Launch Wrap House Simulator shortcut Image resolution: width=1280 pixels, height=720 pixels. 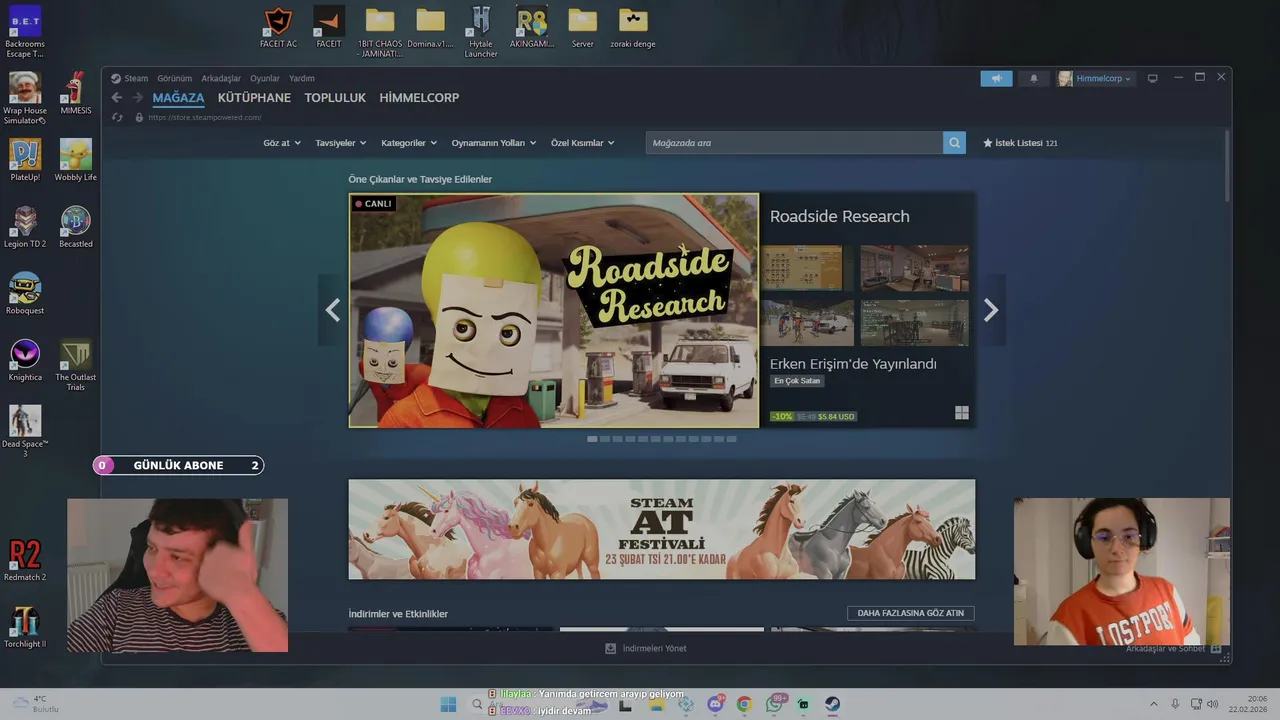(x=25, y=98)
